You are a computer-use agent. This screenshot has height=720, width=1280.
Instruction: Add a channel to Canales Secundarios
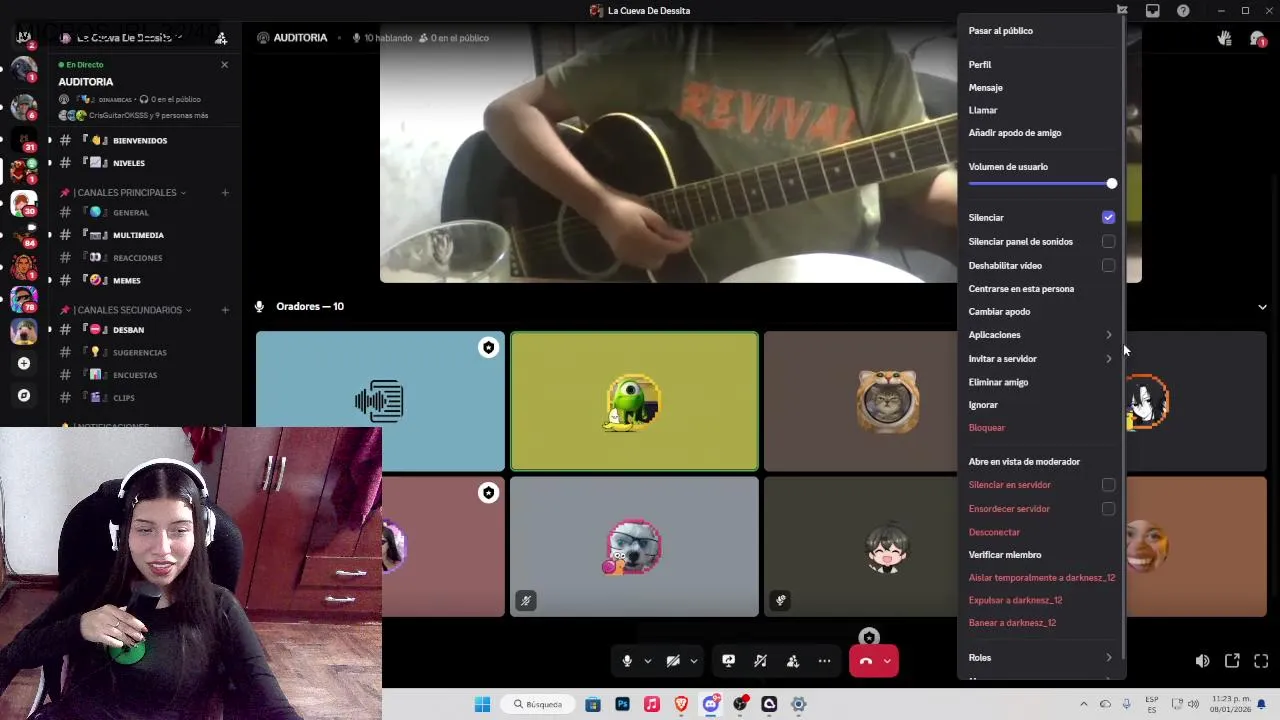225,310
